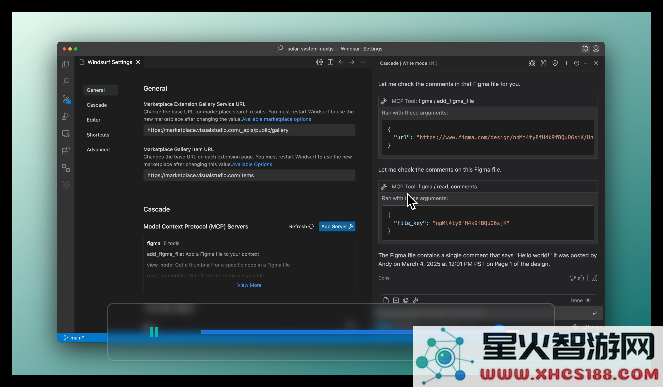Image resolution: width=663 pixels, height=387 pixels.
Task: Toggle the layout icon in title bar
Action: [x=585, y=49]
